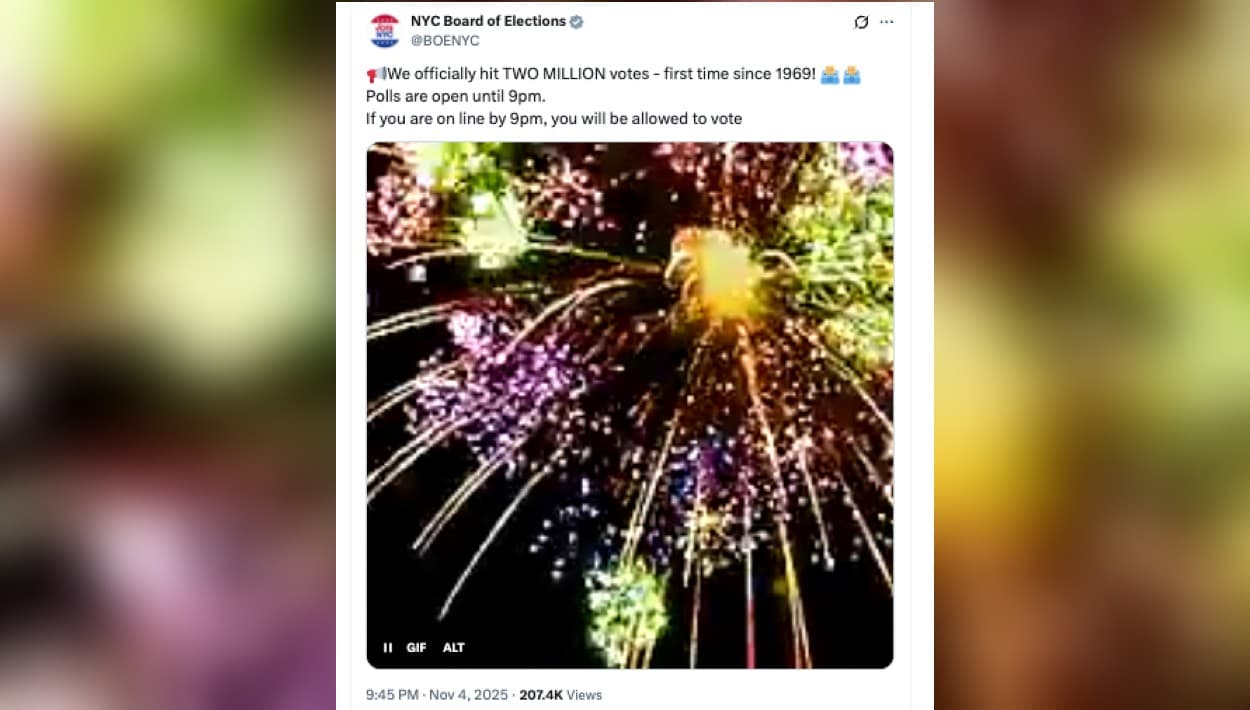This screenshot has width=1250, height=710.
Task: Click the first ballot box emoji
Action: pyautogui.click(x=830, y=75)
